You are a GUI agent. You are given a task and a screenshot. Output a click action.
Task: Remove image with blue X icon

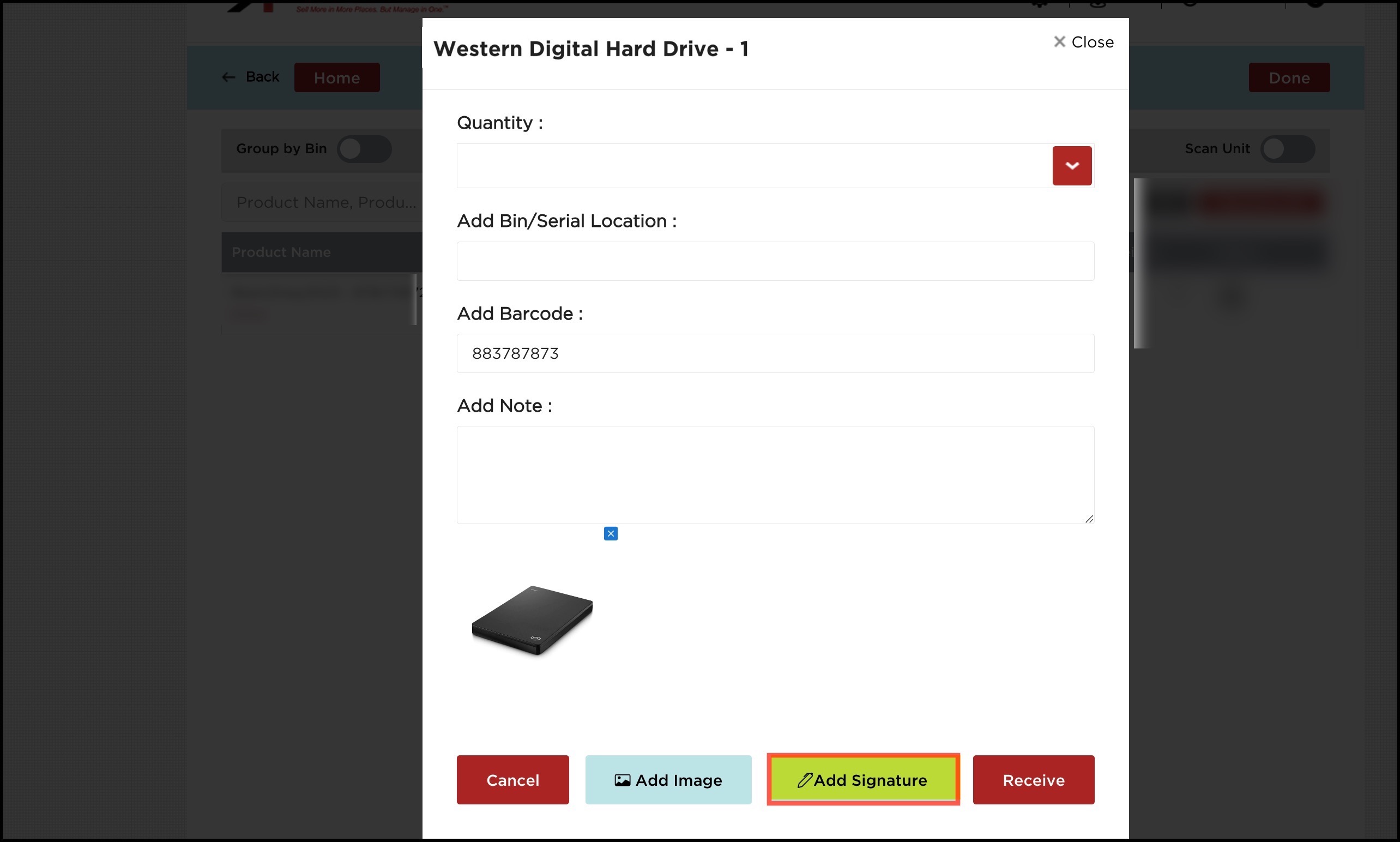pos(611,533)
